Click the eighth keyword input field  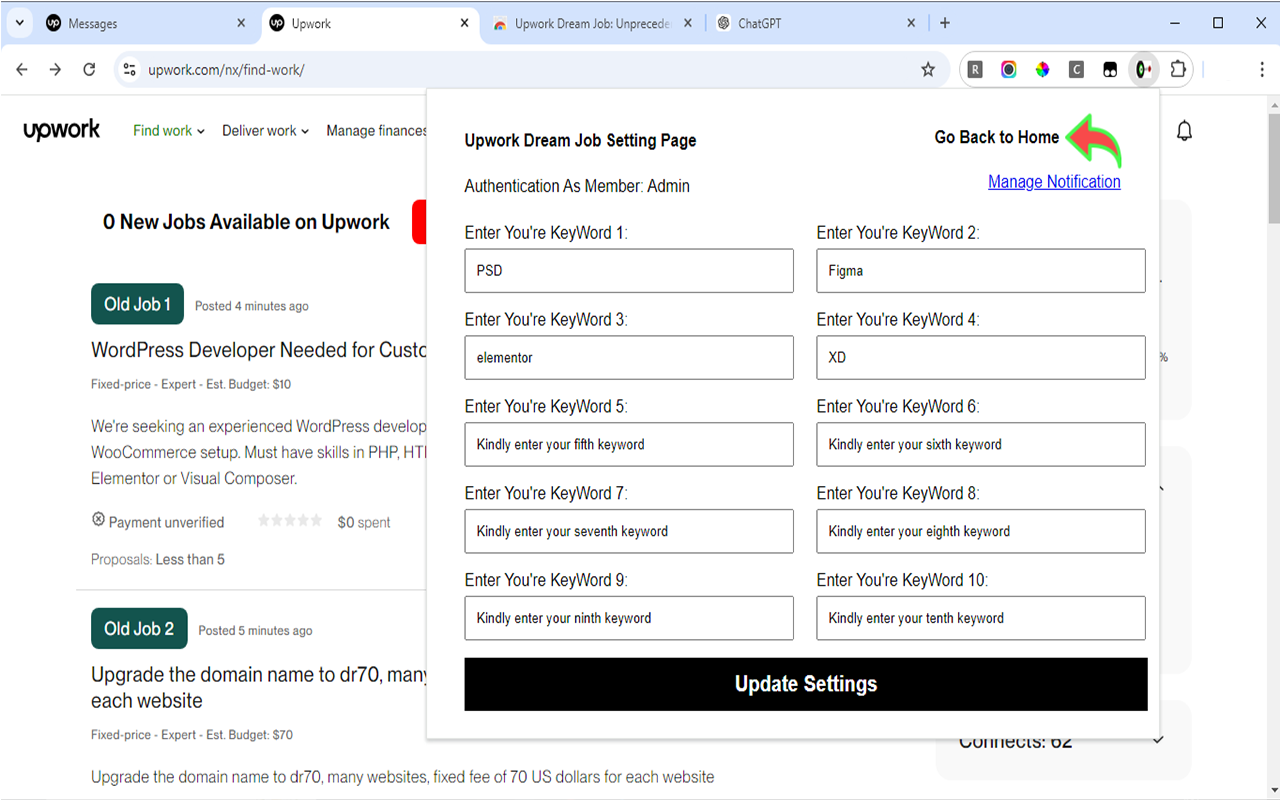981,531
